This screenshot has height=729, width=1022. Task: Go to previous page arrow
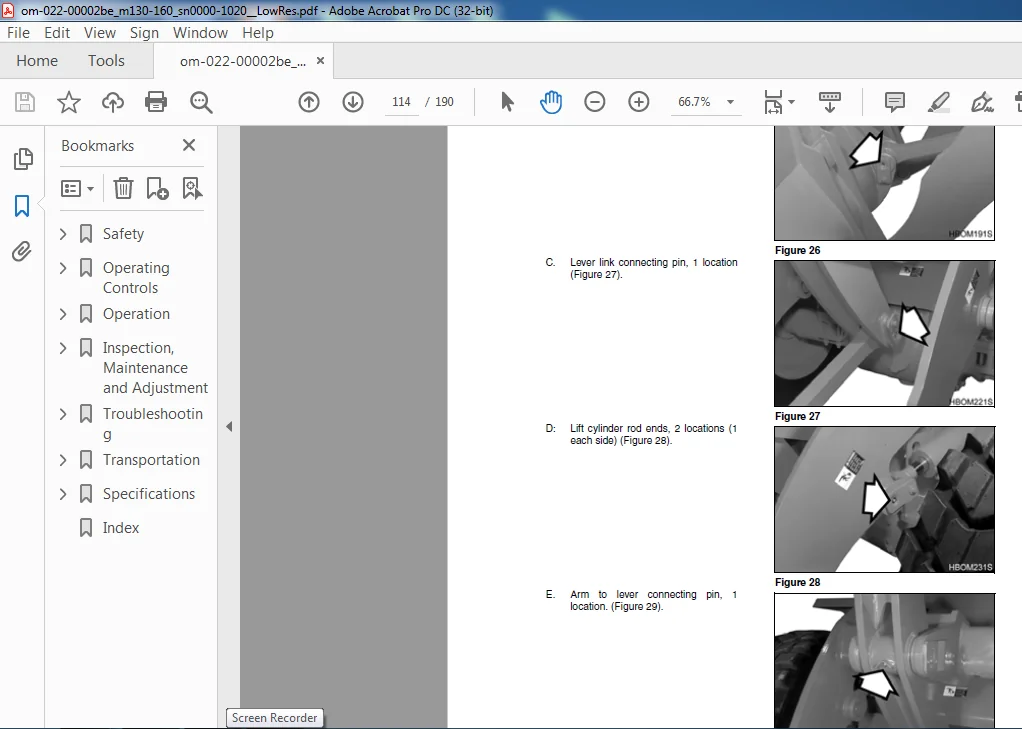coord(309,102)
